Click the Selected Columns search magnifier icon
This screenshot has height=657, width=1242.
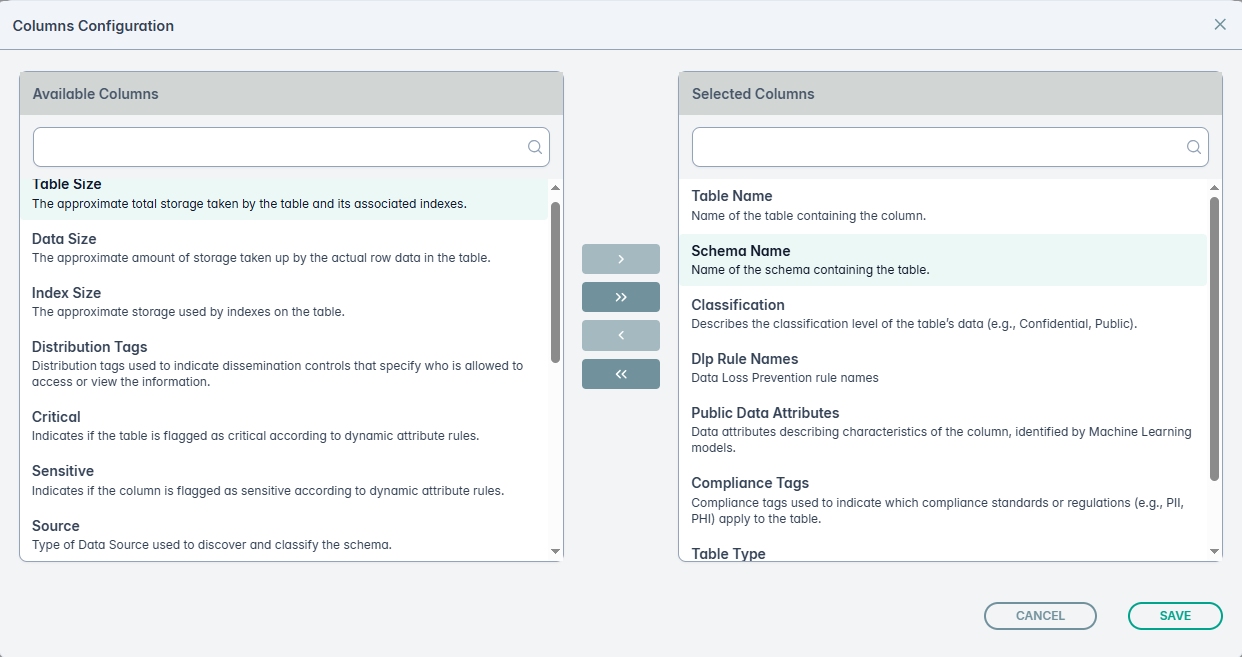tap(1194, 147)
